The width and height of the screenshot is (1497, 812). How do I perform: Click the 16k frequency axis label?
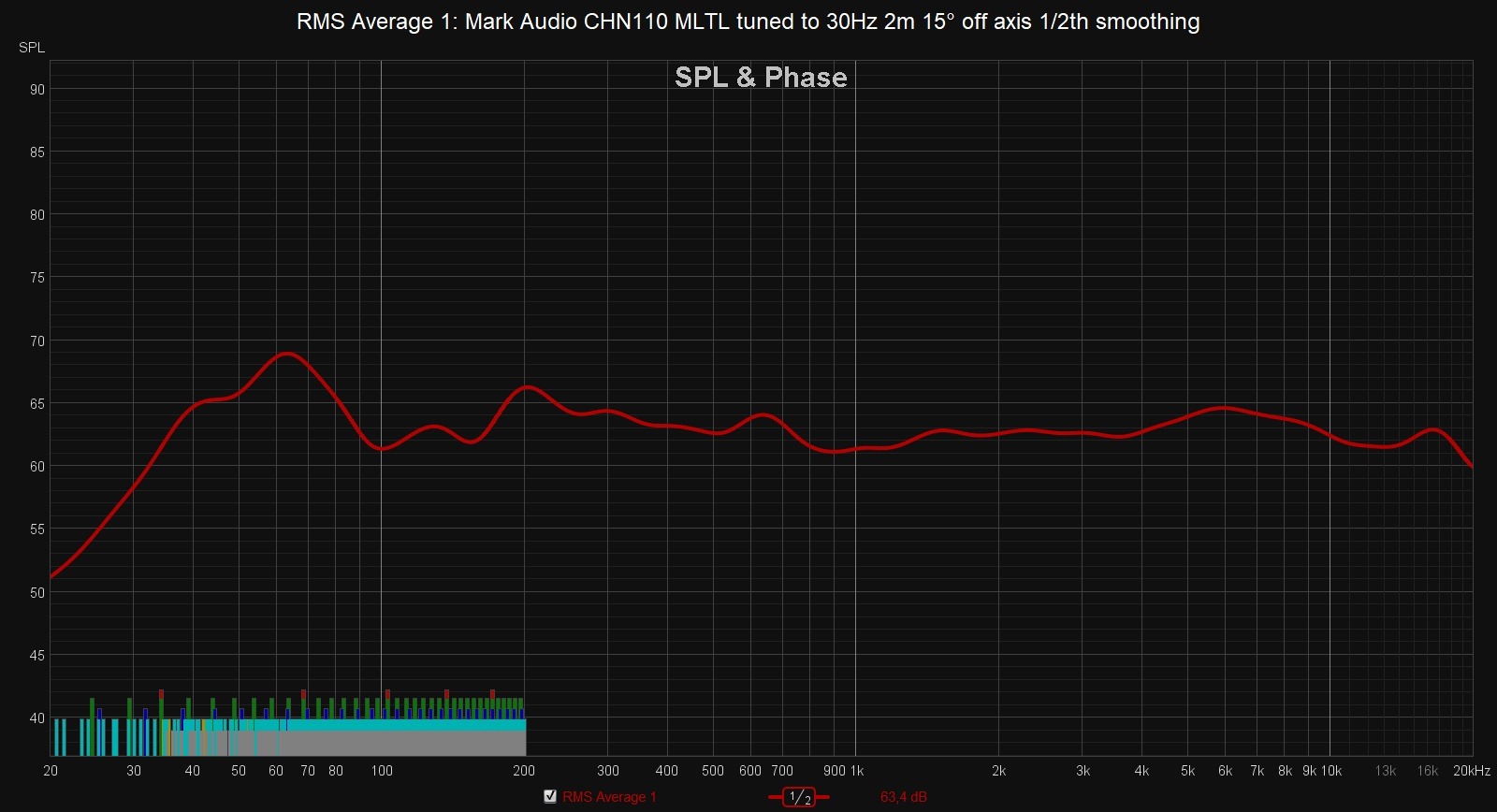tap(1428, 771)
